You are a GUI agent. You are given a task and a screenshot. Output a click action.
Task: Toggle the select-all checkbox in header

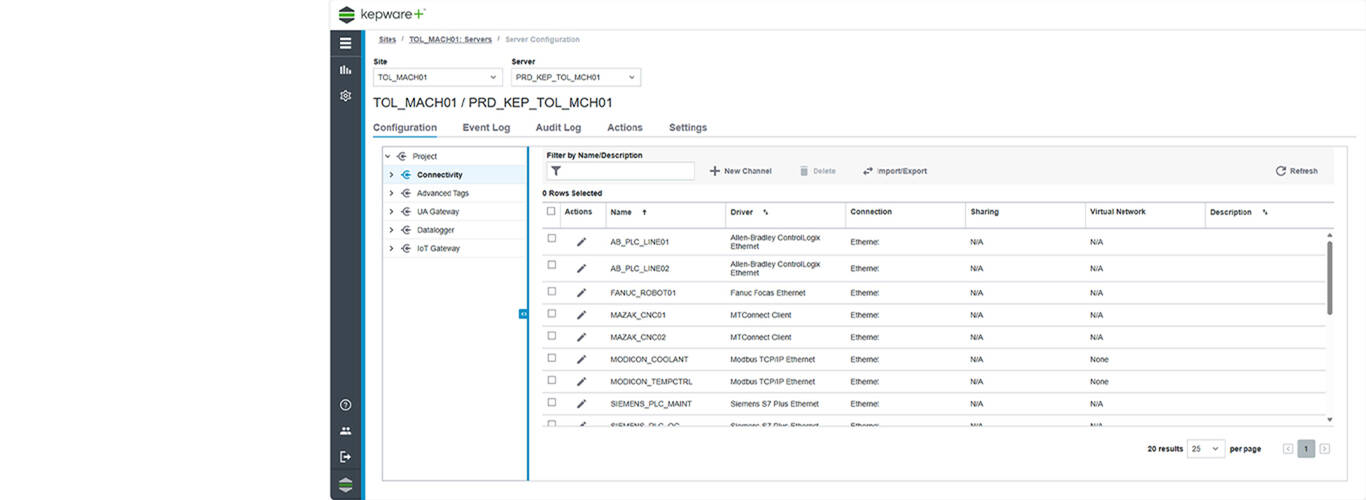551,212
